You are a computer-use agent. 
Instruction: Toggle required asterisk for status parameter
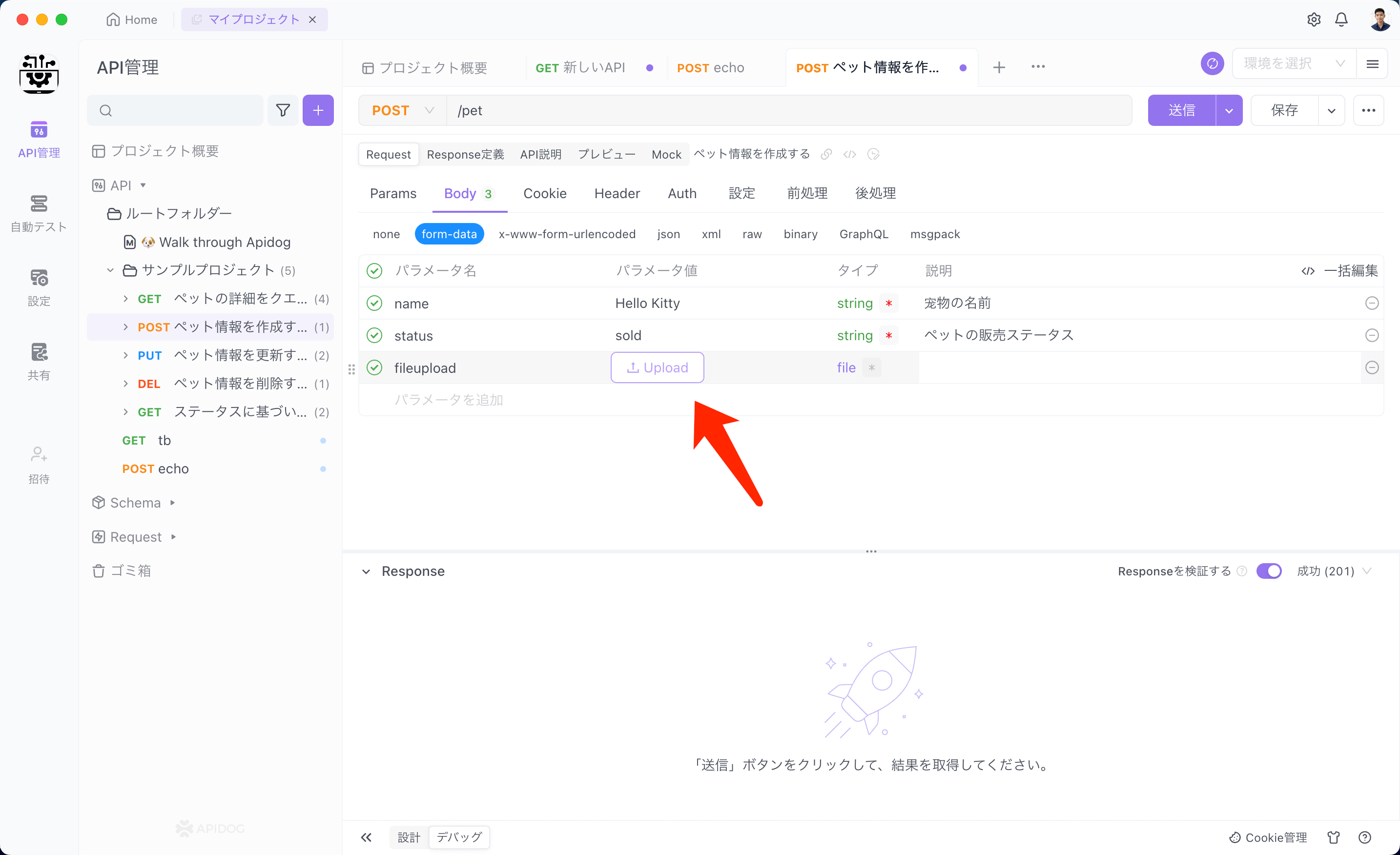(x=888, y=335)
